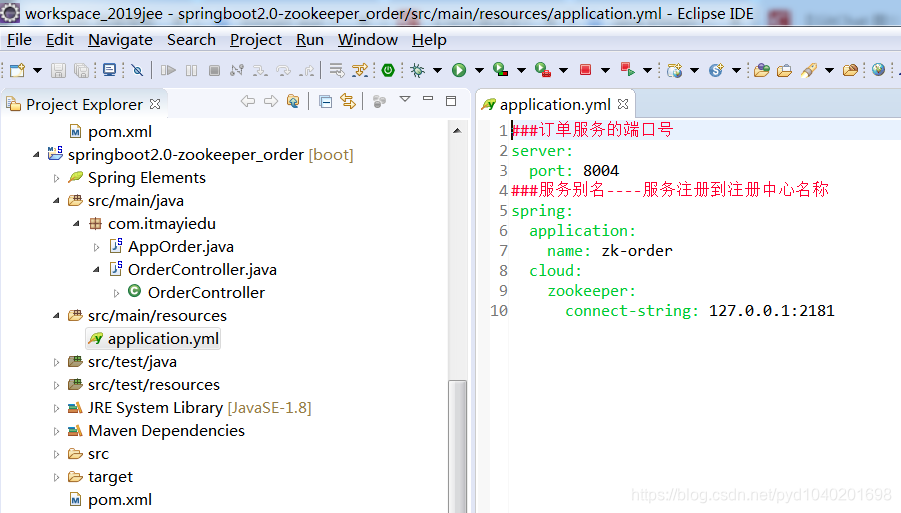Open the File menu

click(19, 40)
